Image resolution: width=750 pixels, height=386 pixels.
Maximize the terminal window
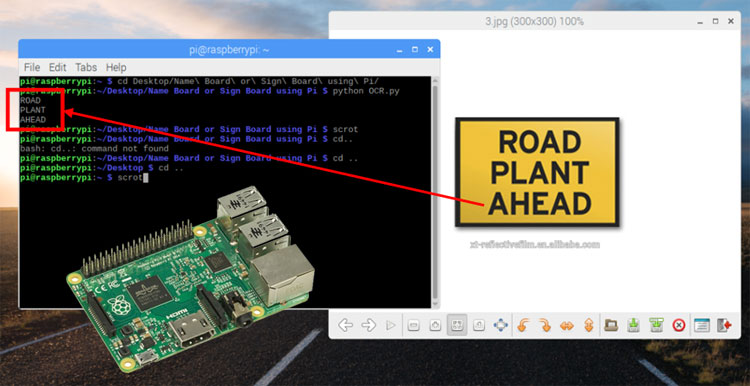click(415, 49)
